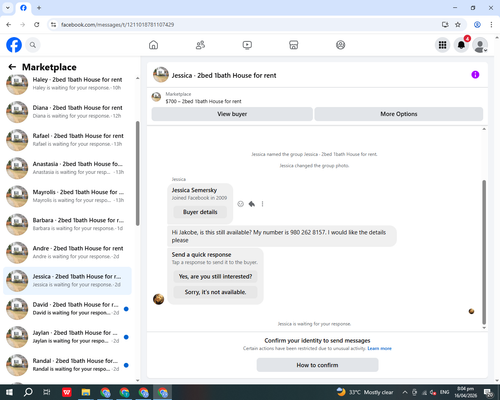The image size is (500, 400).
Task: Click the site information icon in address bar
Action: point(53,25)
